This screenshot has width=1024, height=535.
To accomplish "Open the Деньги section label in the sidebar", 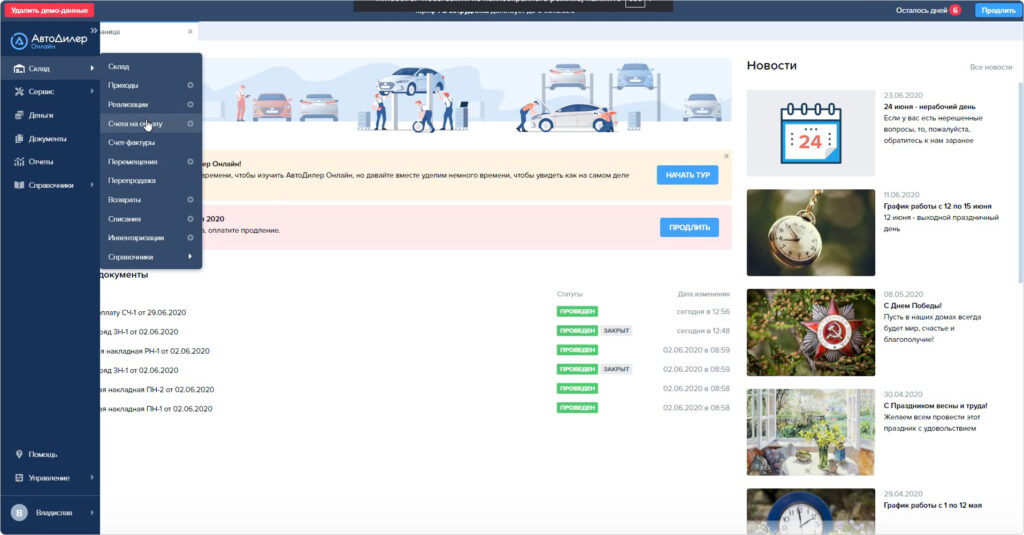I will point(40,115).
